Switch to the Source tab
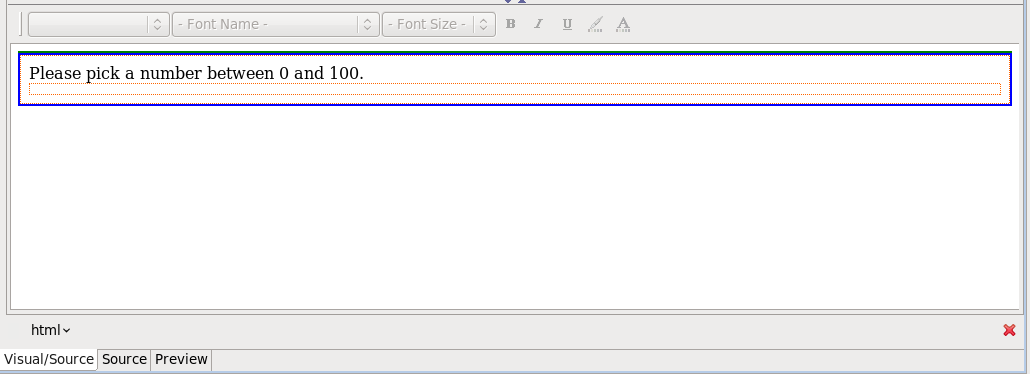Viewport: 1030px width, 374px height. click(124, 360)
